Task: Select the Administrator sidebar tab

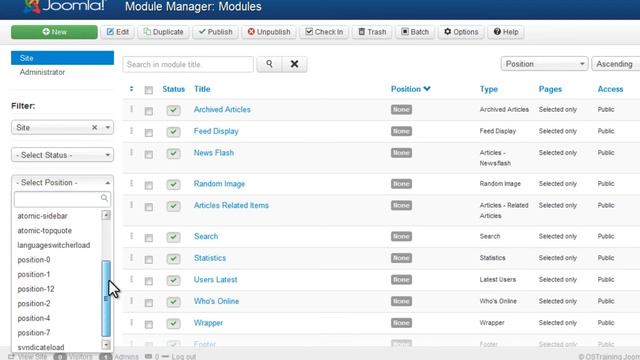Action: tap(42, 72)
